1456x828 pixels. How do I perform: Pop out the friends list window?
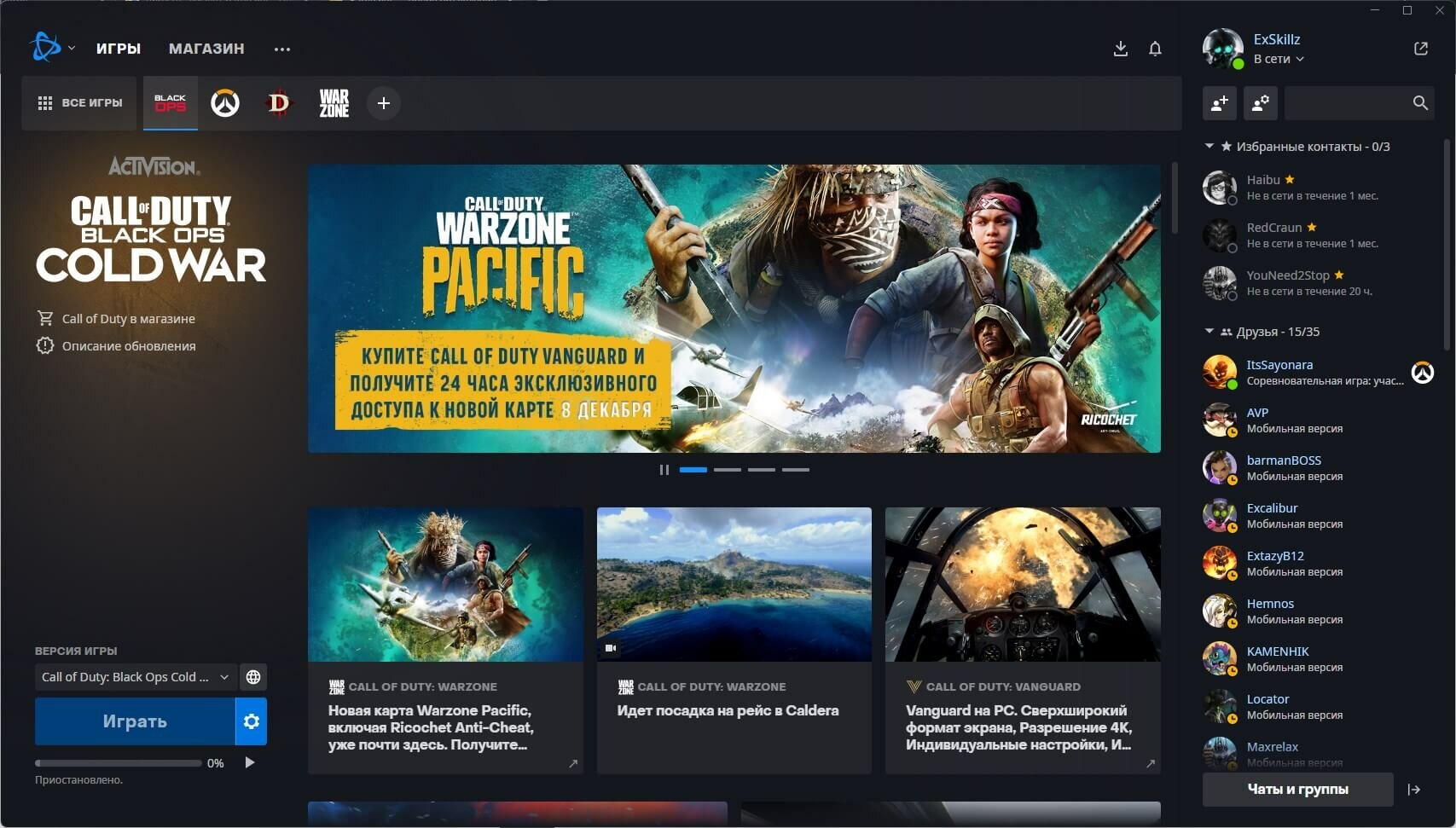click(1421, 49)
